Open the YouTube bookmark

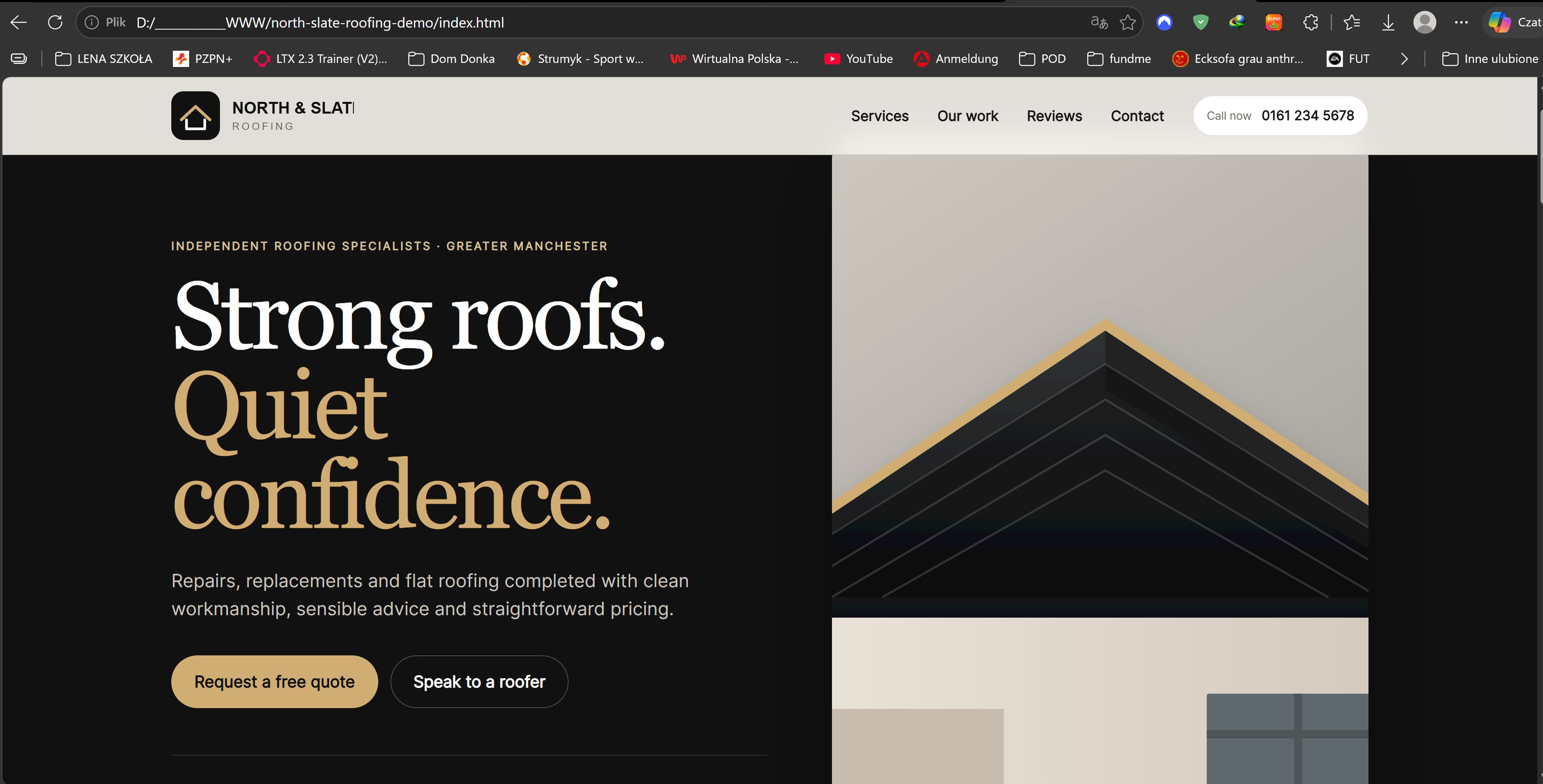(858, 59)
